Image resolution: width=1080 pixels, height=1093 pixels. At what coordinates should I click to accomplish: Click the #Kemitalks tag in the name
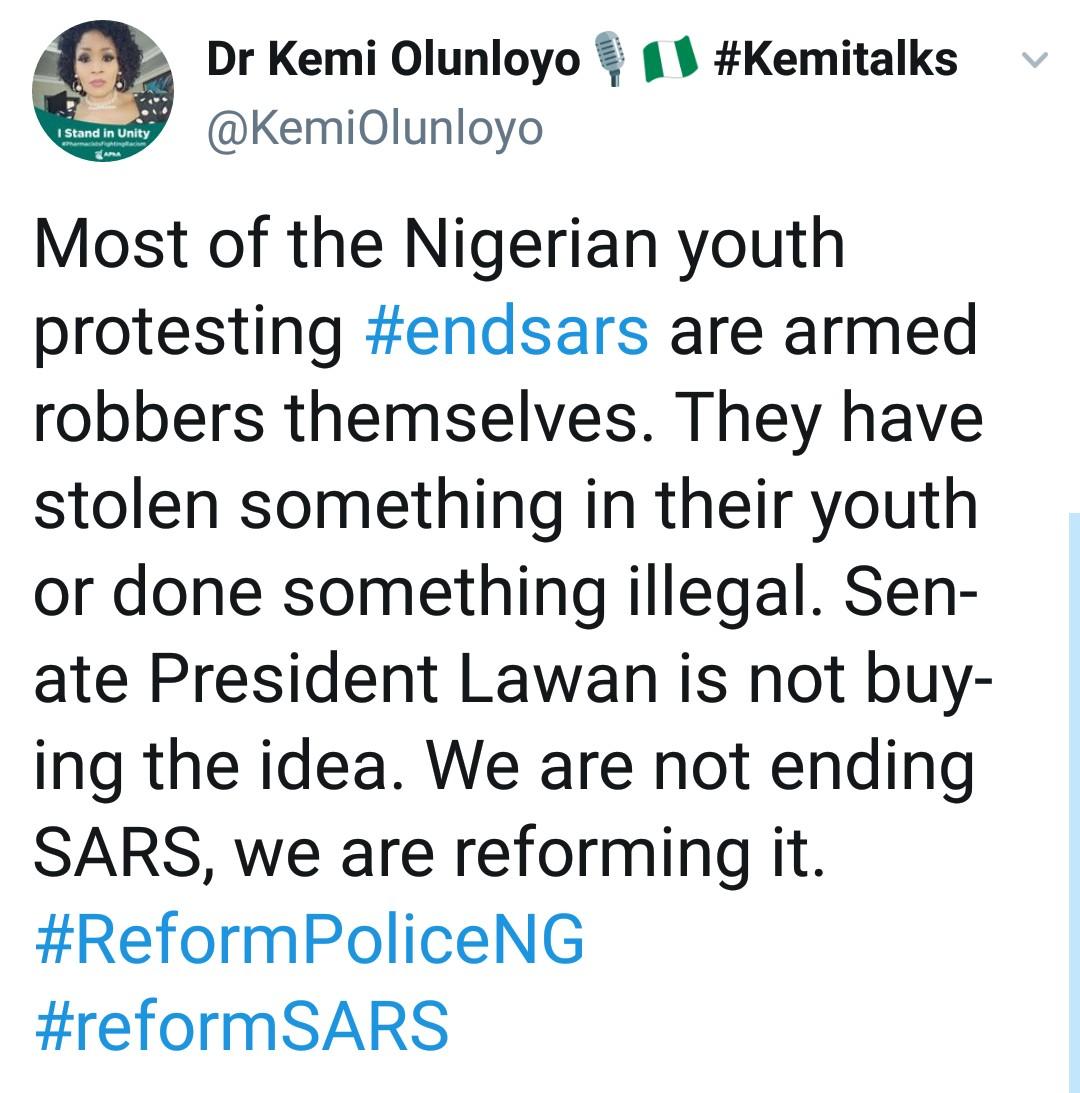coord(835,59)
